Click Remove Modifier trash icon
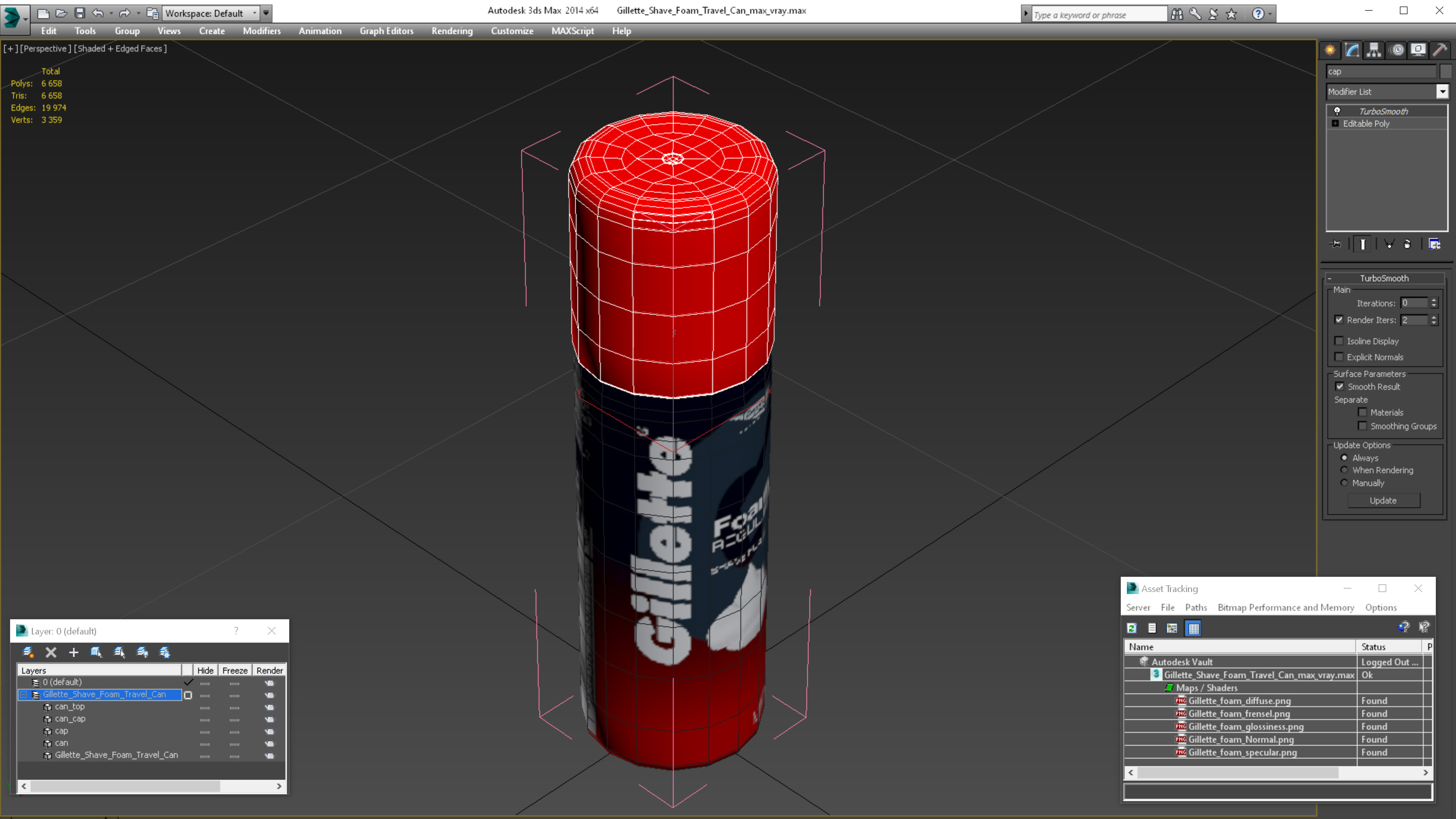1456x819 pixels. tap(1407, 244)
